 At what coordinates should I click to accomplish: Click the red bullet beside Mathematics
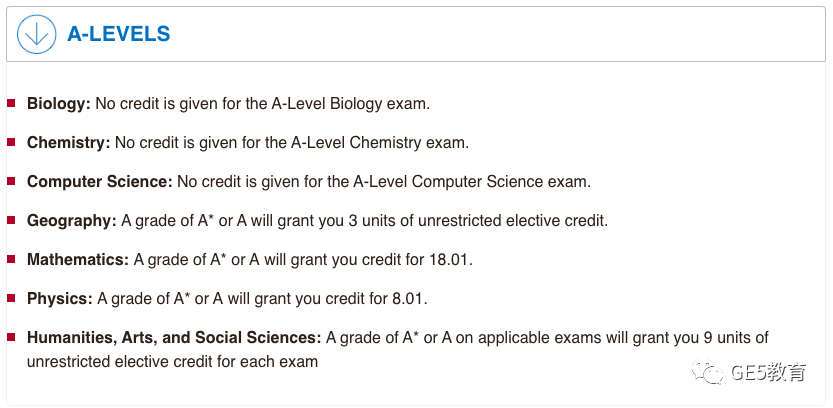pyautogui.click(x=11, y=259)
